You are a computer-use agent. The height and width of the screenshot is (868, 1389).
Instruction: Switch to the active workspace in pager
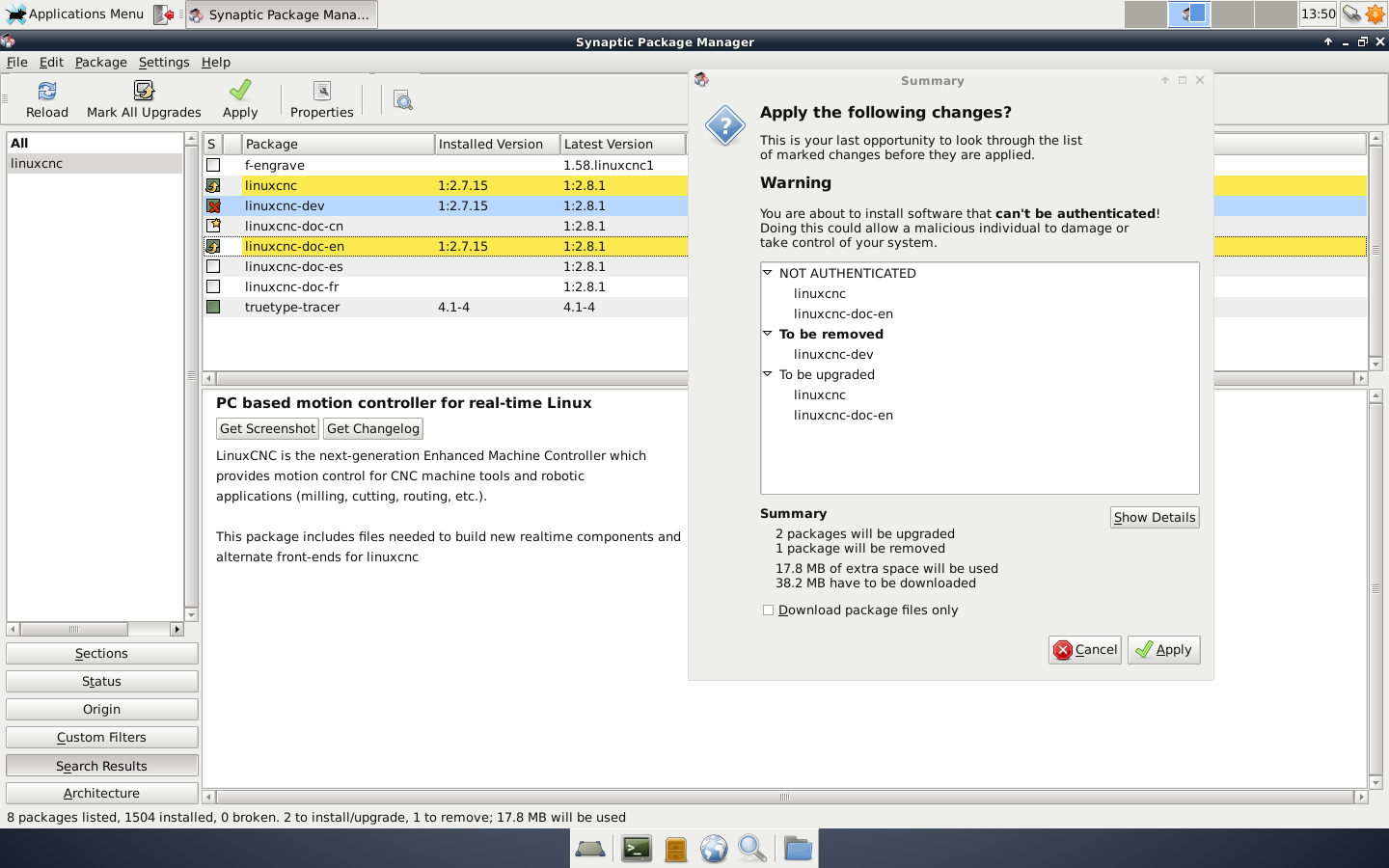tap(1188, 14)
